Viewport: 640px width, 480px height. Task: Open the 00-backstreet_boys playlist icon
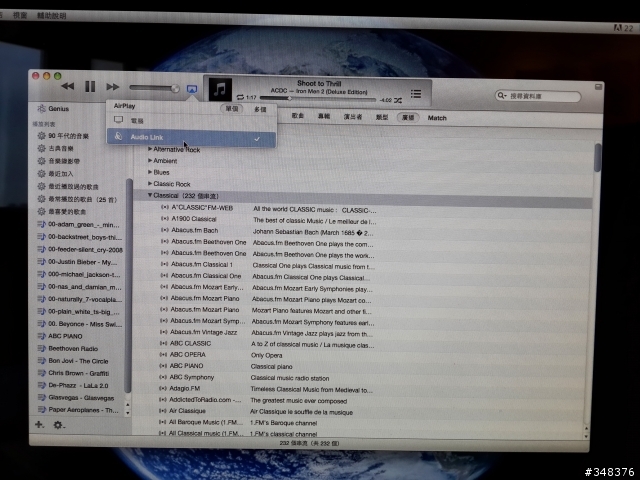click(41, 236)
